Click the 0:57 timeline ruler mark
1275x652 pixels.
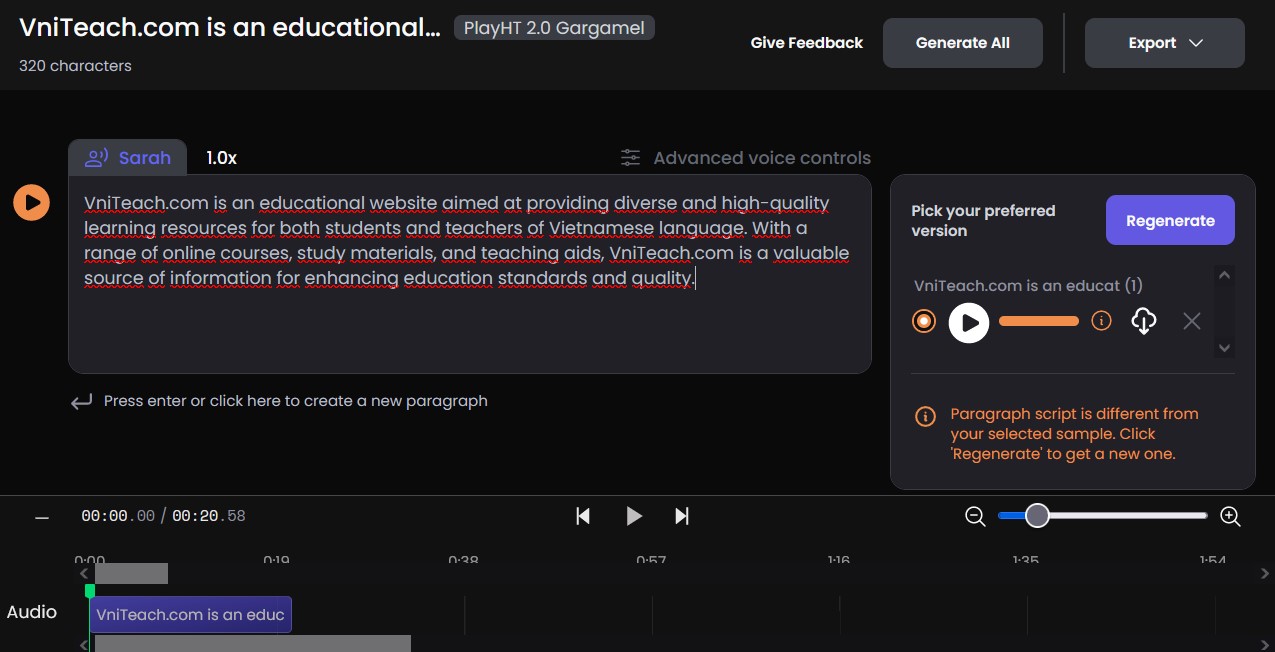click(x=651, y=560)
